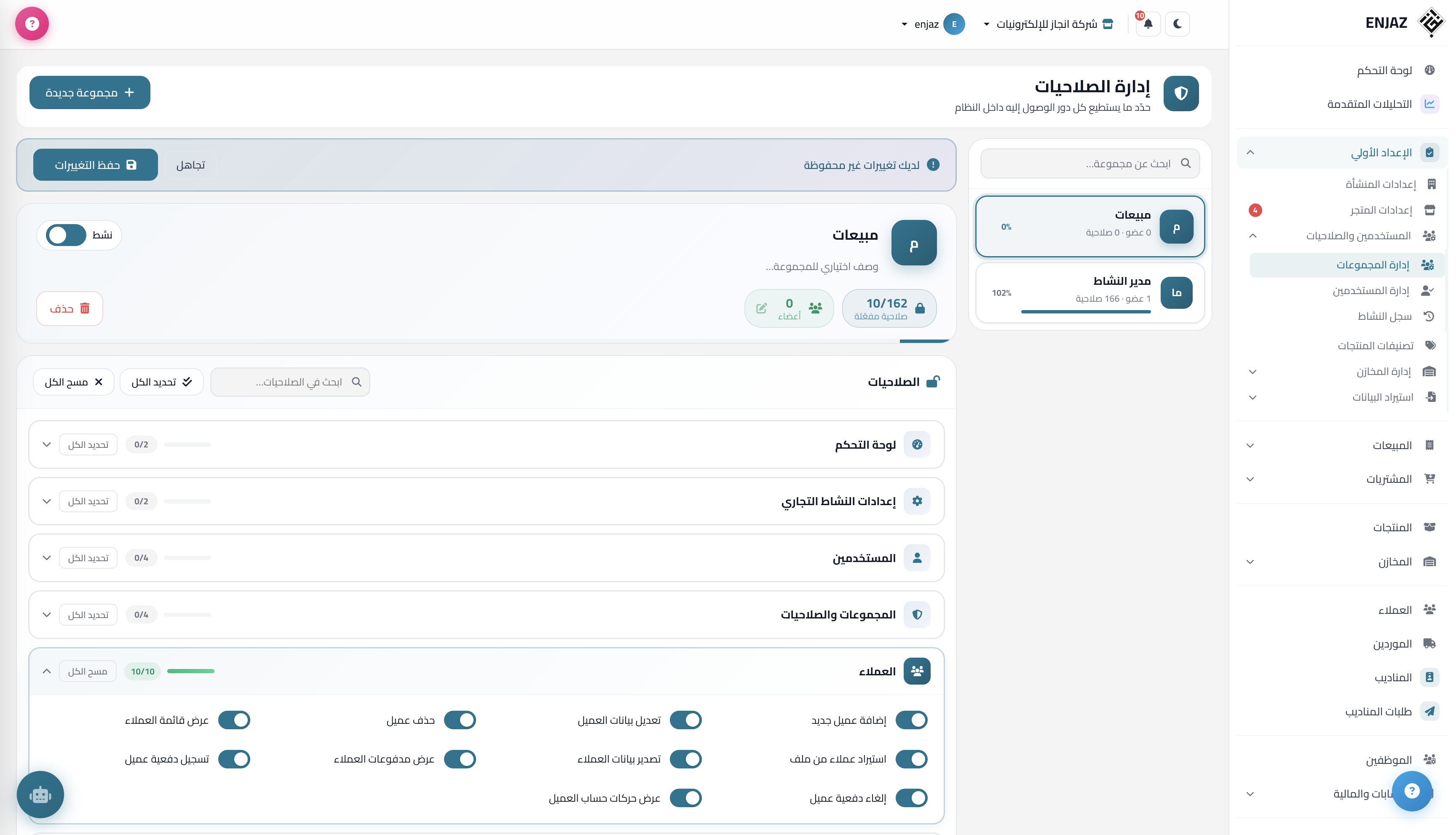Click the E user avatar
1456x835 pixels.
pos(954,24)
